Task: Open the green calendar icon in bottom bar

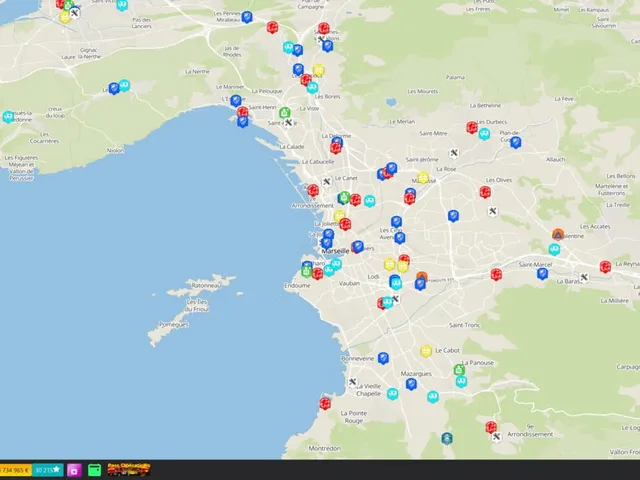Action: pyautogui.click(x=94, y=470)
